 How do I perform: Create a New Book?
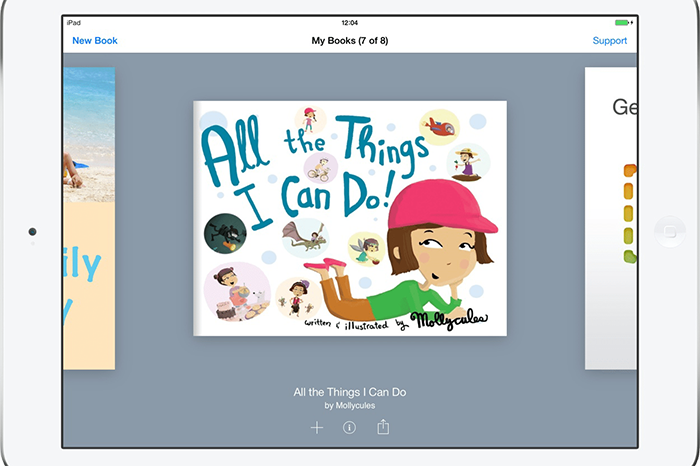point(95,41)
